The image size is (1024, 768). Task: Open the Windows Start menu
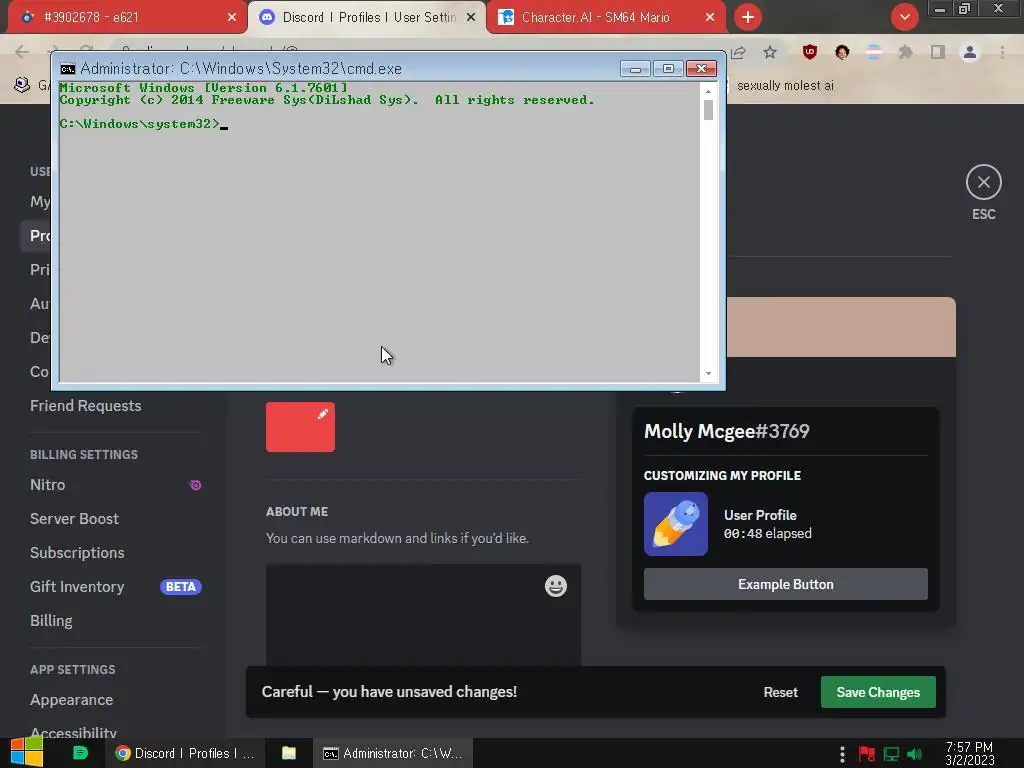tap(26, 753)
